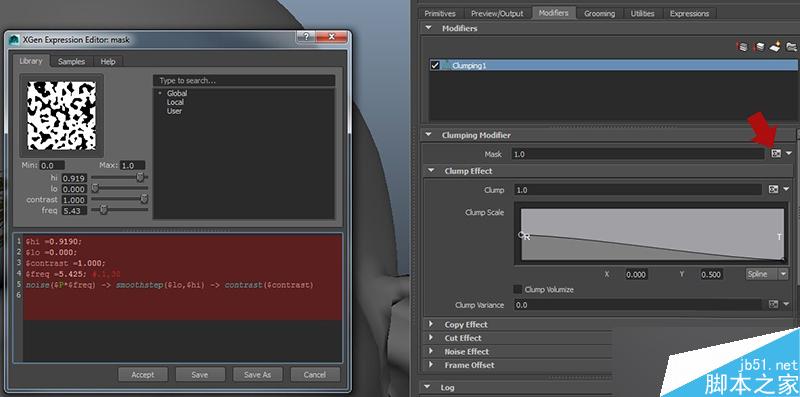Click the ramp Y value field
800x397 pixels.
pyautogui.click(x=711, y=274)
